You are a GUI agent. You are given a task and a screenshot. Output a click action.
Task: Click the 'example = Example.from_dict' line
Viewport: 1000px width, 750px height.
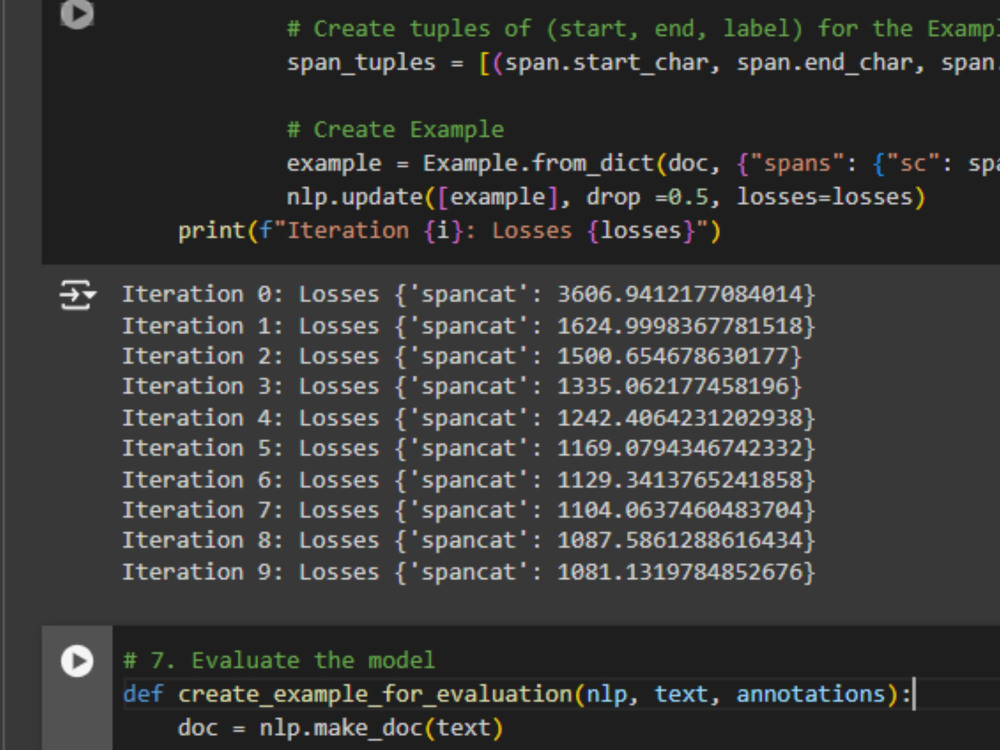coord(643,163)
